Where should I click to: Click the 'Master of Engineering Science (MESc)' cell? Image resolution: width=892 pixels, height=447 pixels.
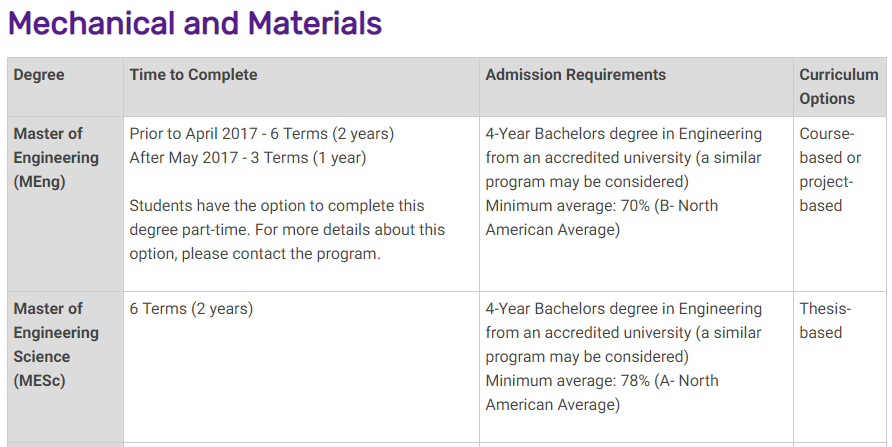point(56,345)
